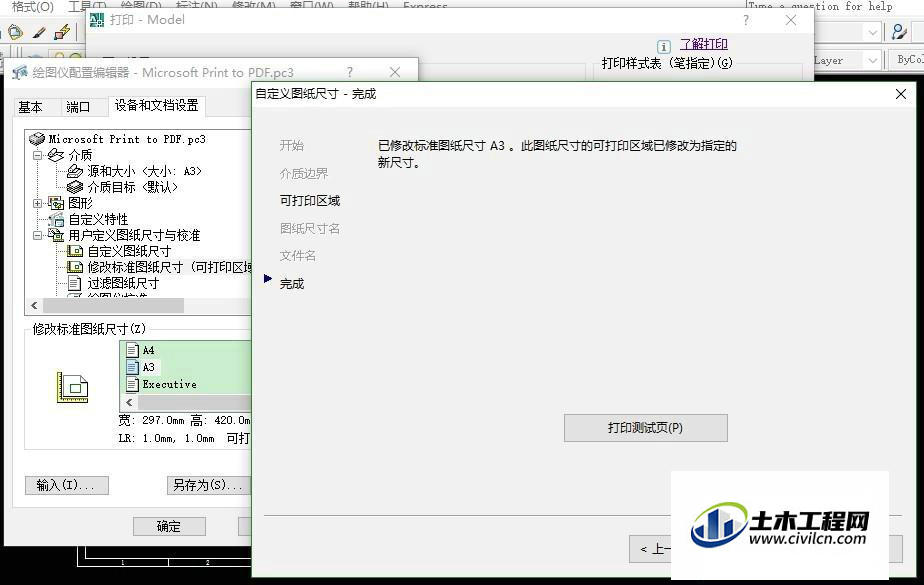This screenshot has width=924, height=585.
Task: Click the icon beside 介质目标
Action: [75, 187]
